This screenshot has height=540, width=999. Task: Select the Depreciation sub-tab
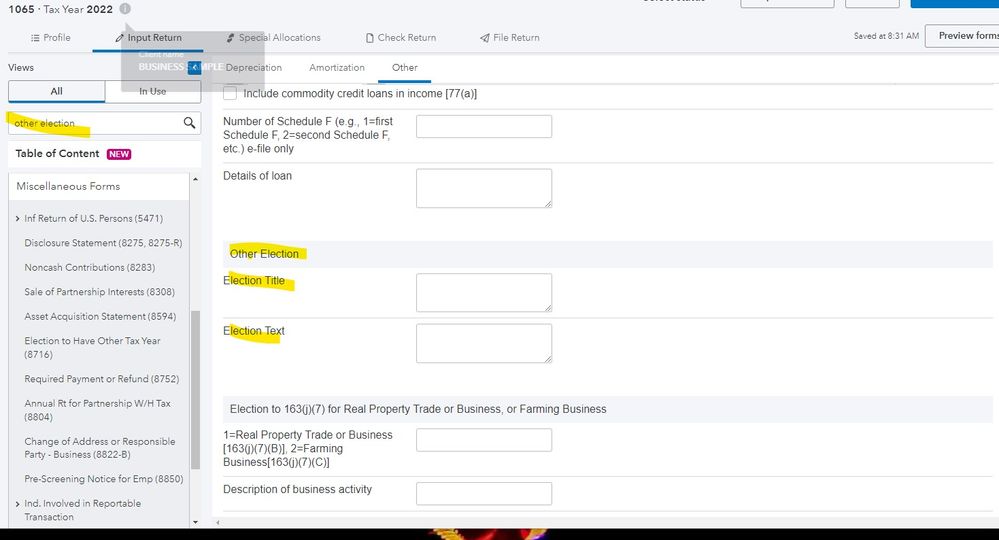(x=254, y=68)
